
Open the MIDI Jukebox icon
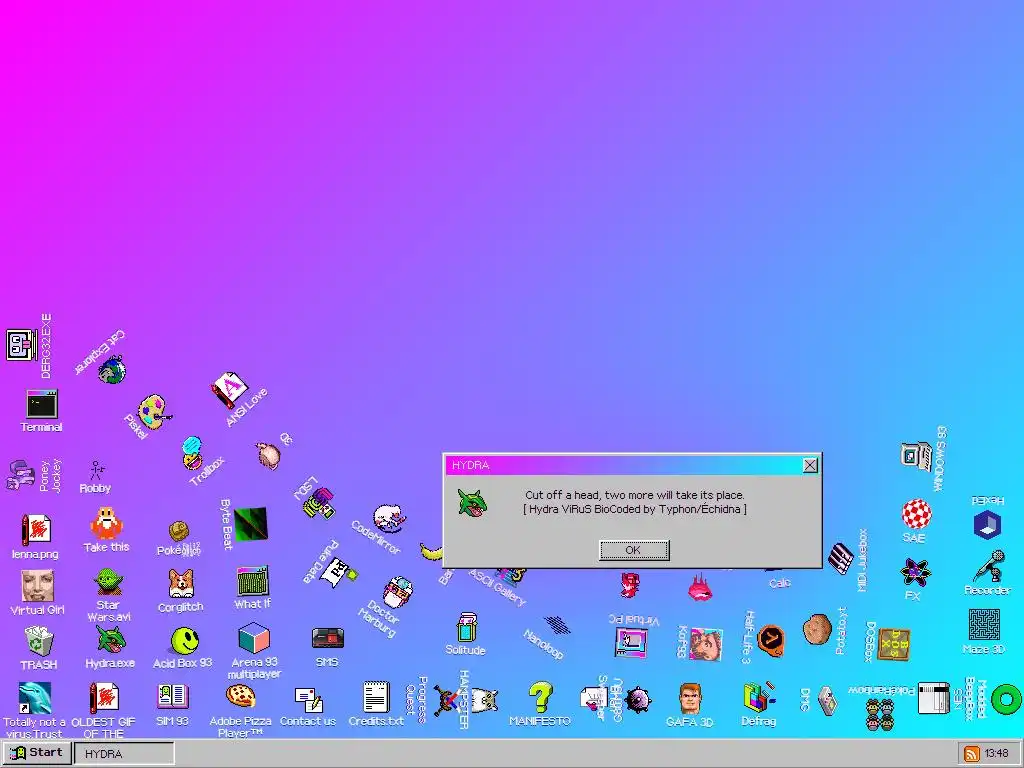pyautogui.click(x=840, y=558)
